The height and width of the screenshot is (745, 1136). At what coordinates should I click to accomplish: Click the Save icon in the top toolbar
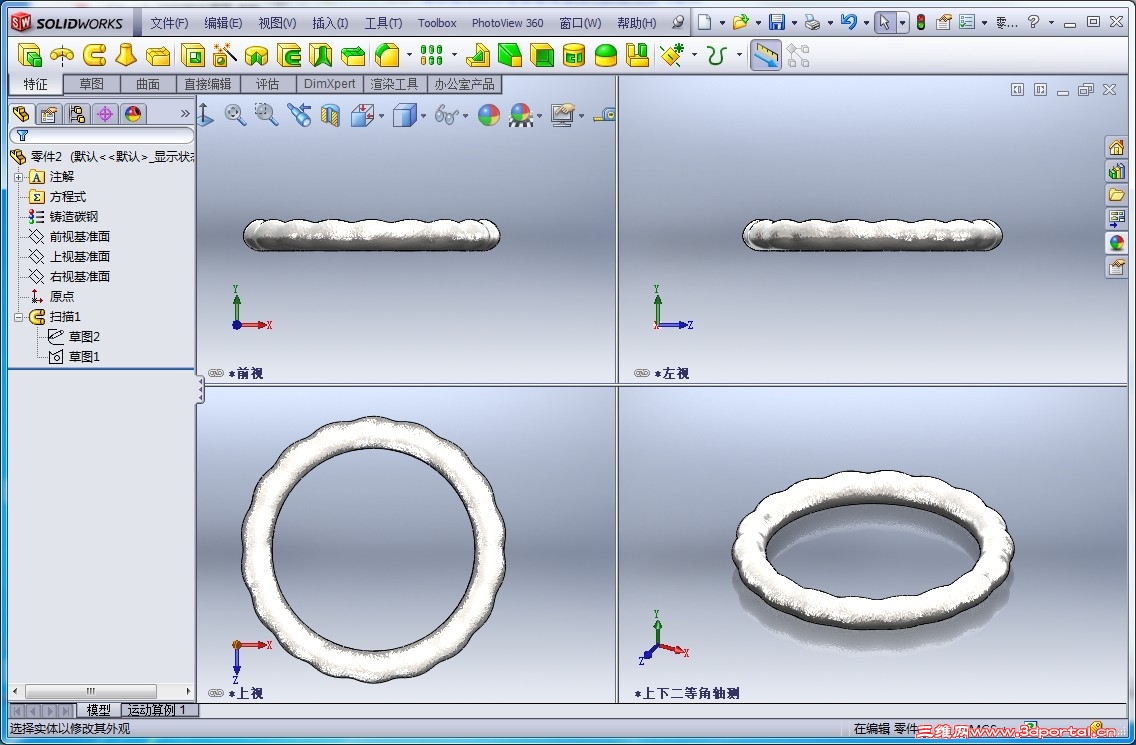click(777, 22)
